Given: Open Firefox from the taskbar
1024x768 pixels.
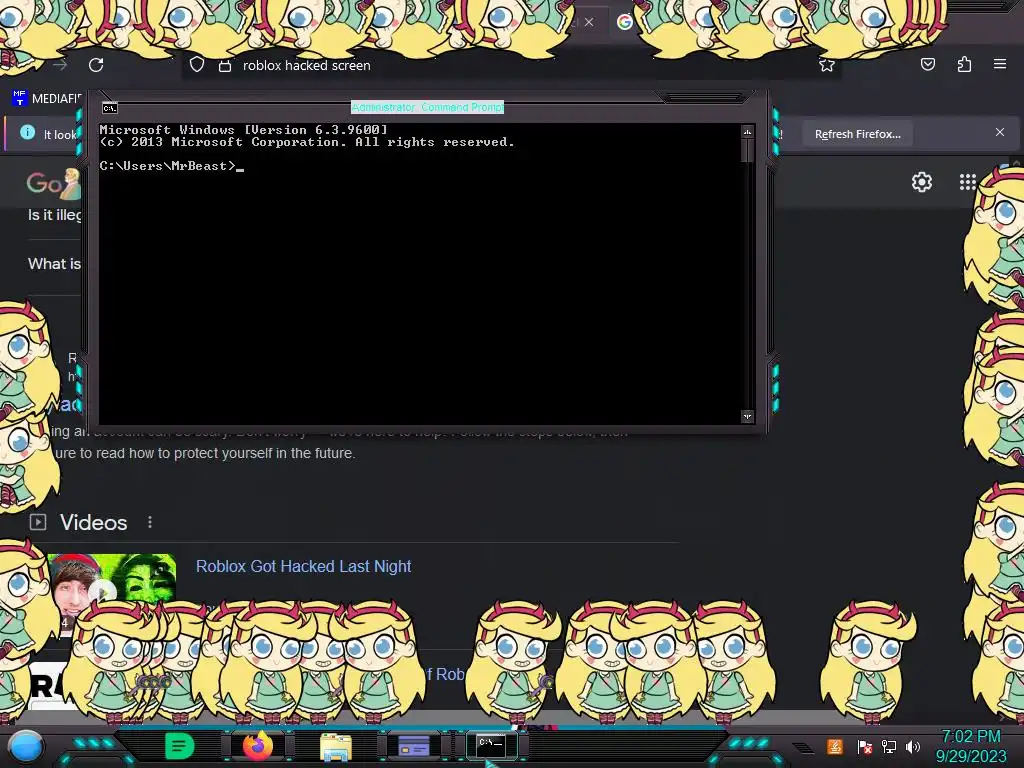Looking at the screenshot, I should pos(257,746).
